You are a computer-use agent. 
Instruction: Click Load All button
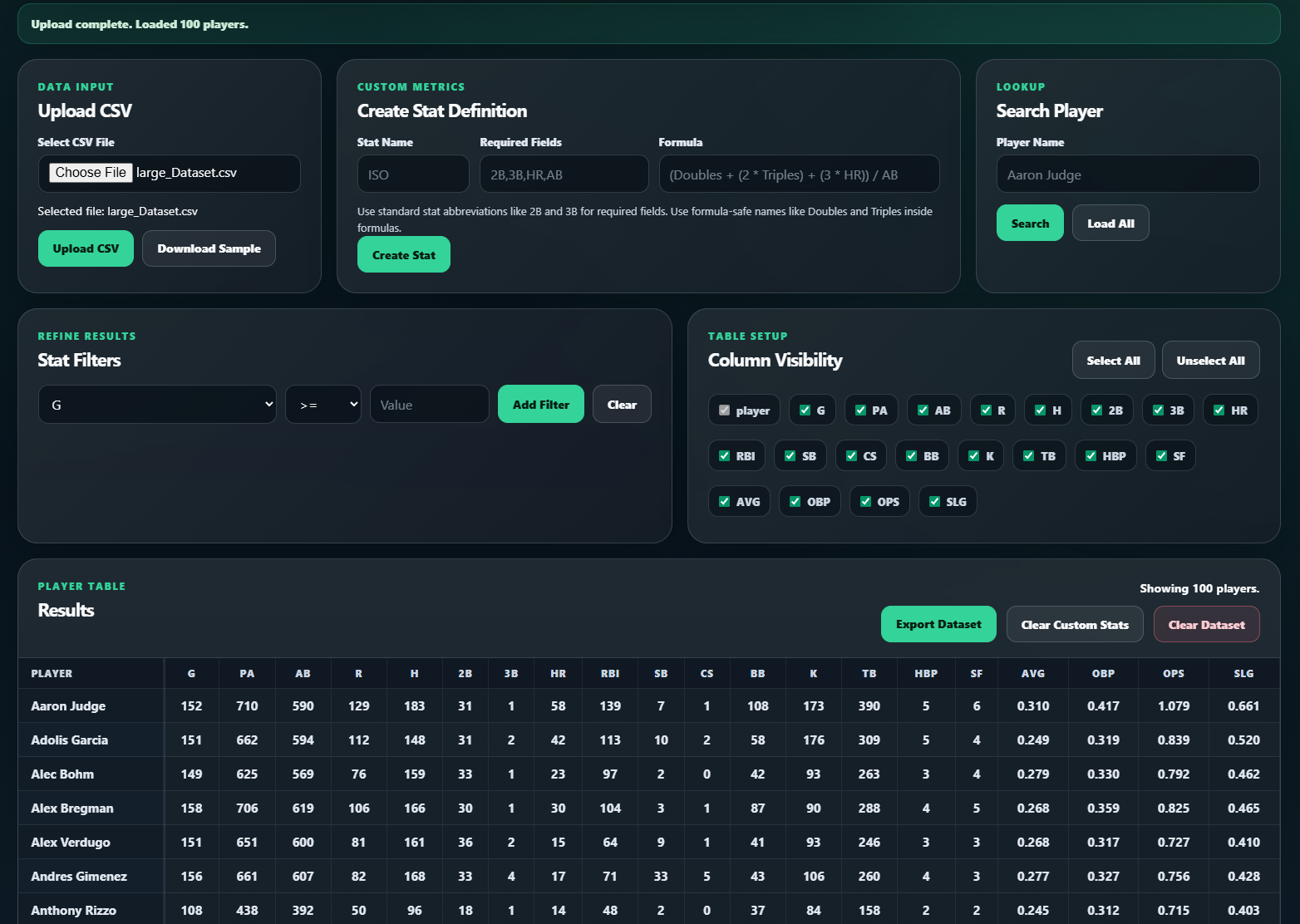pos(1110,224)
